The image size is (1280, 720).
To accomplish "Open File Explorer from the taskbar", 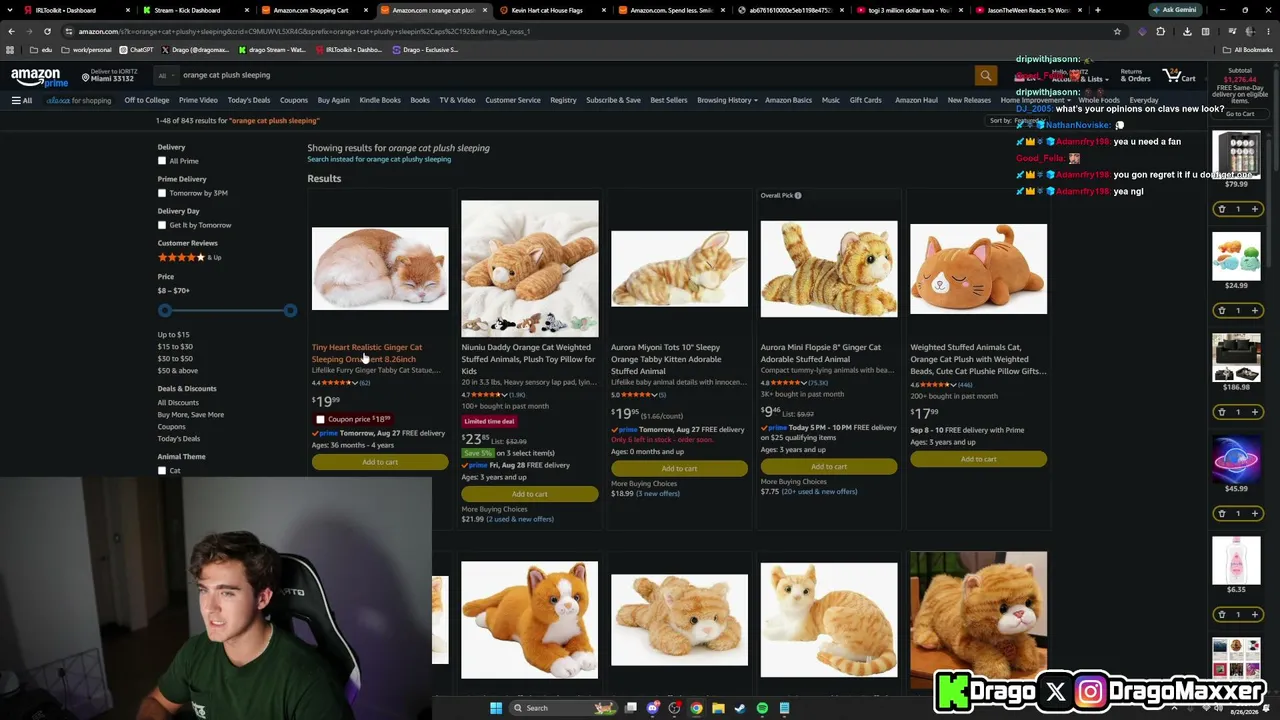I will pos(718,708).
